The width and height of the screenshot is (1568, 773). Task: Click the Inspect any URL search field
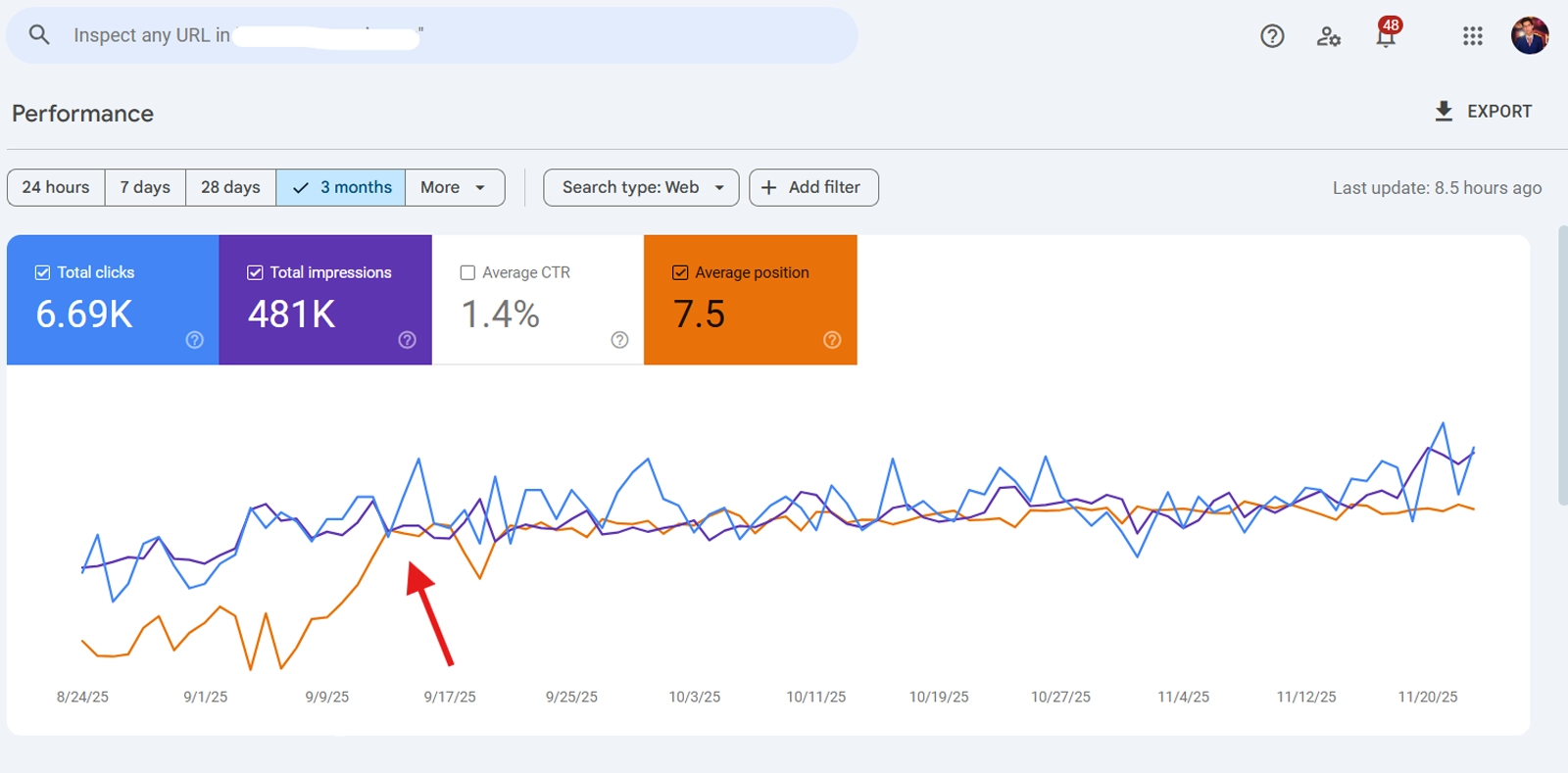point(432,35)
